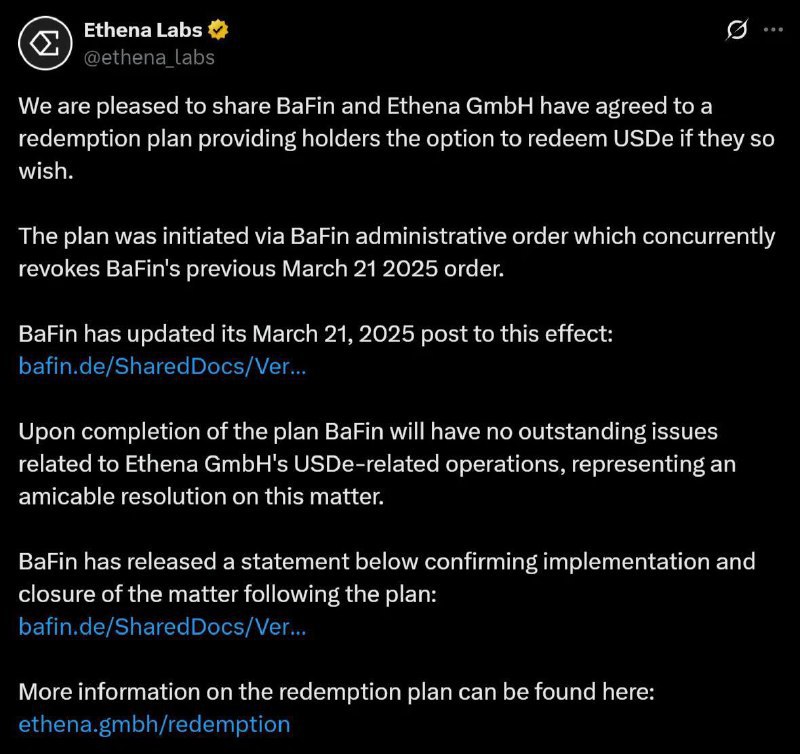Click the text "closure of the matter following the plan:"
The height and width of the screenshot is (754, 800).
[228, 594]
